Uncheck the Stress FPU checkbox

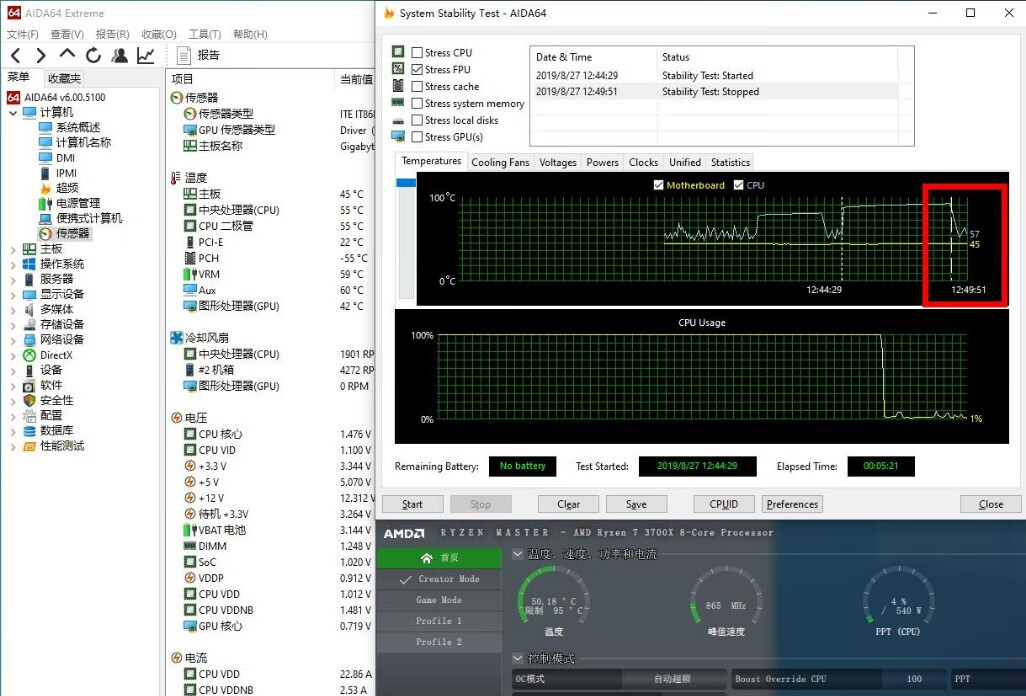[x=417, y=69]
